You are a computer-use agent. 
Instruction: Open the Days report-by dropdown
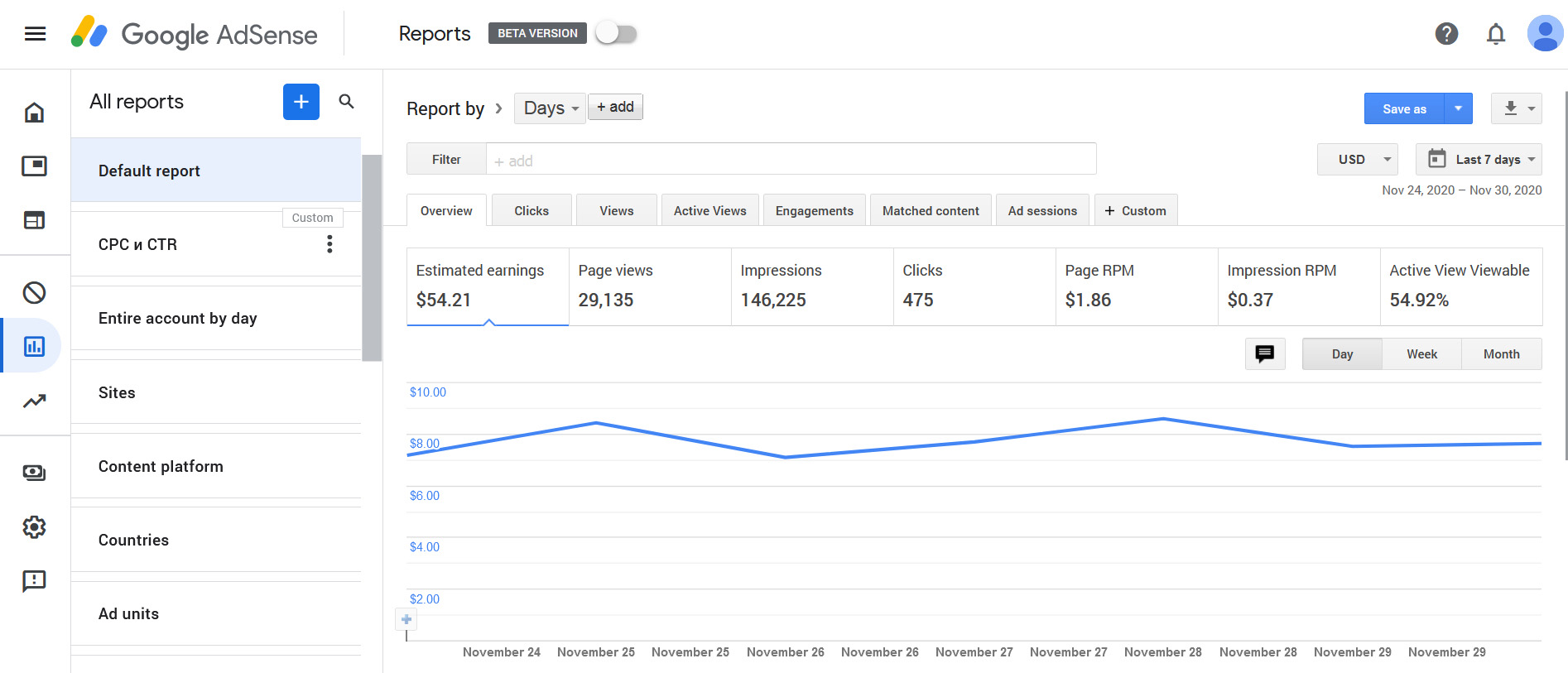point(550,108)
